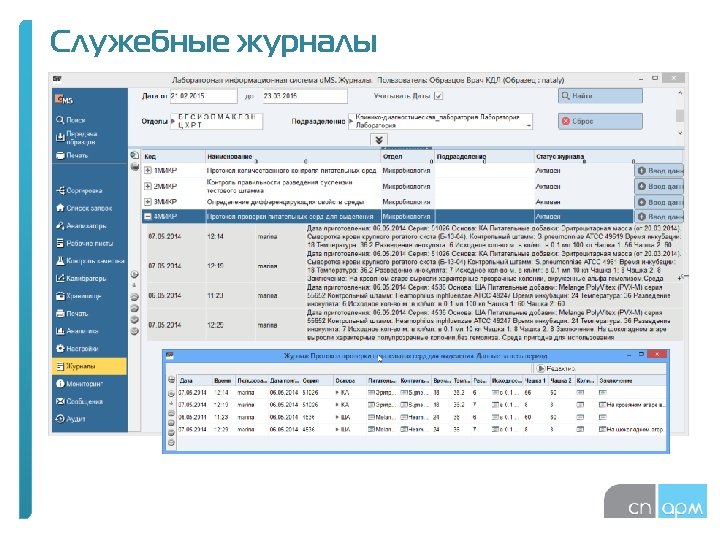Open Передача образцов sidebar item
Viewport: 720px width, 540px height.
pyautogui.click(x=76, y=138)
